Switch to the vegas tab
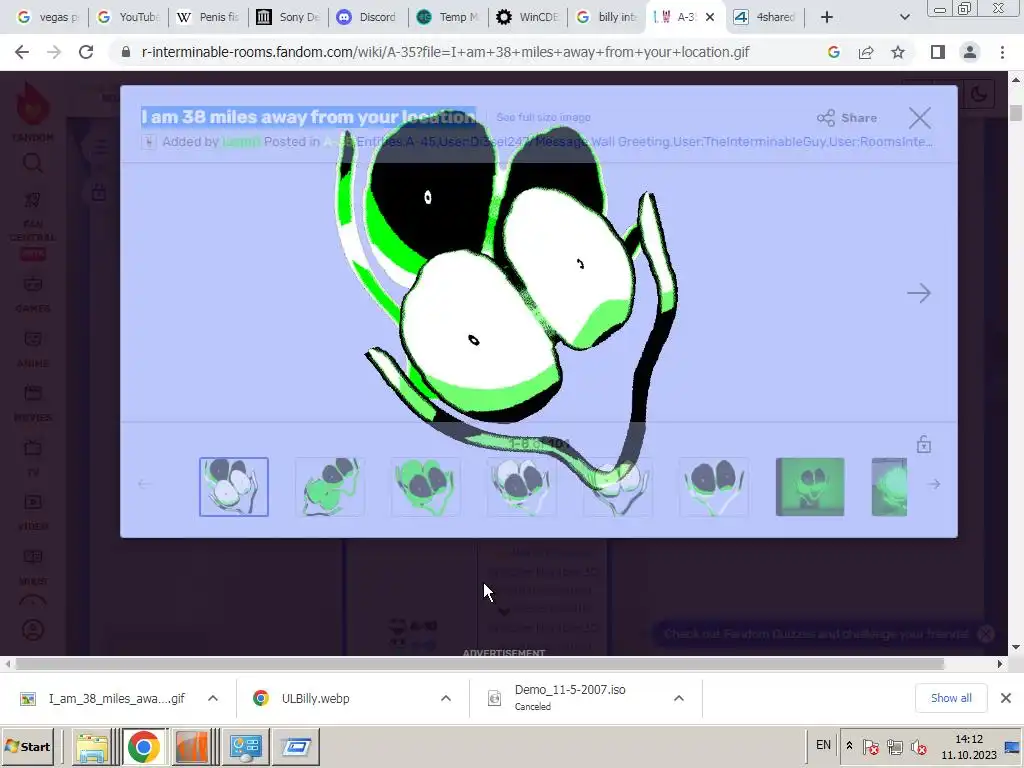 (47, 17)
